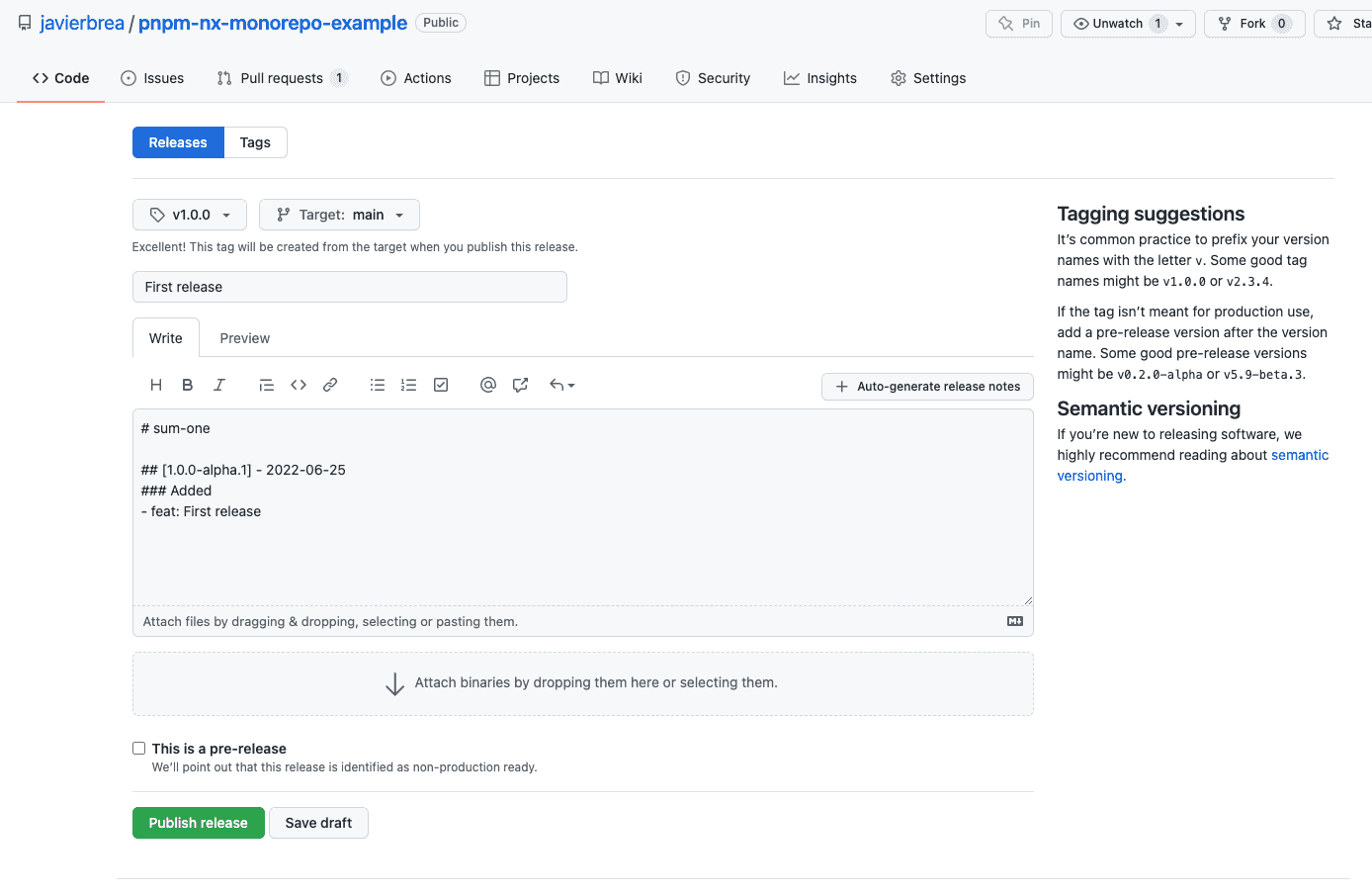Click the Semantic versioning heading
The height and width of the screenshot is (896, 1372).
tap(1149, 408)
